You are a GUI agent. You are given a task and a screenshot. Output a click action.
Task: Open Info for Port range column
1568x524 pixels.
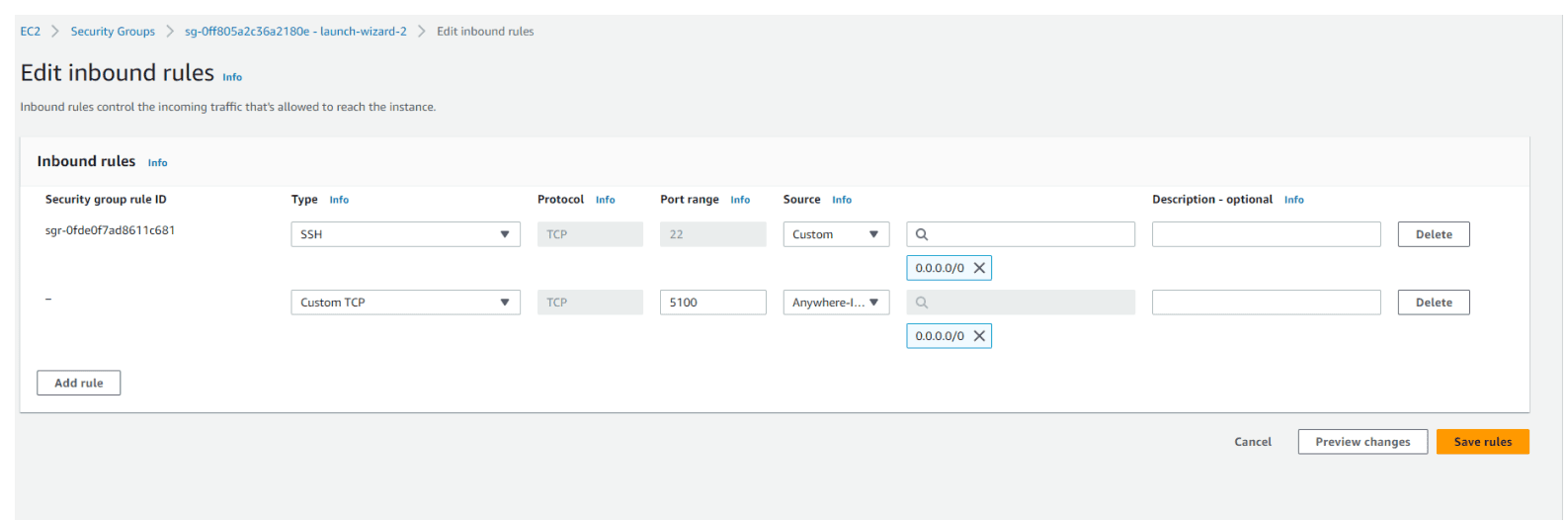tap(740, 200)
